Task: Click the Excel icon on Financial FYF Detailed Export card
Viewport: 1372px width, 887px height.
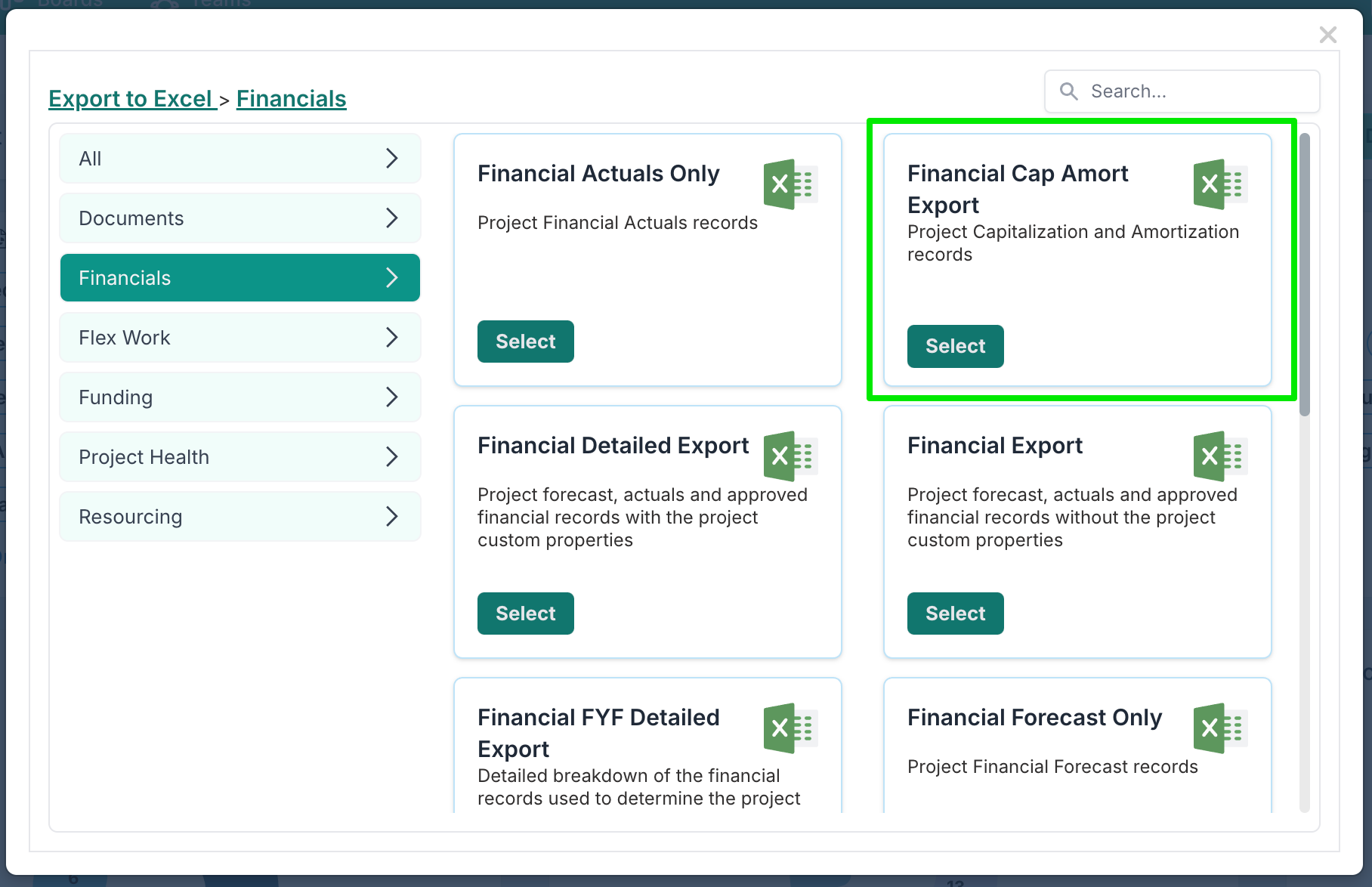Action: pyautogui.click(x=791, y=728)
